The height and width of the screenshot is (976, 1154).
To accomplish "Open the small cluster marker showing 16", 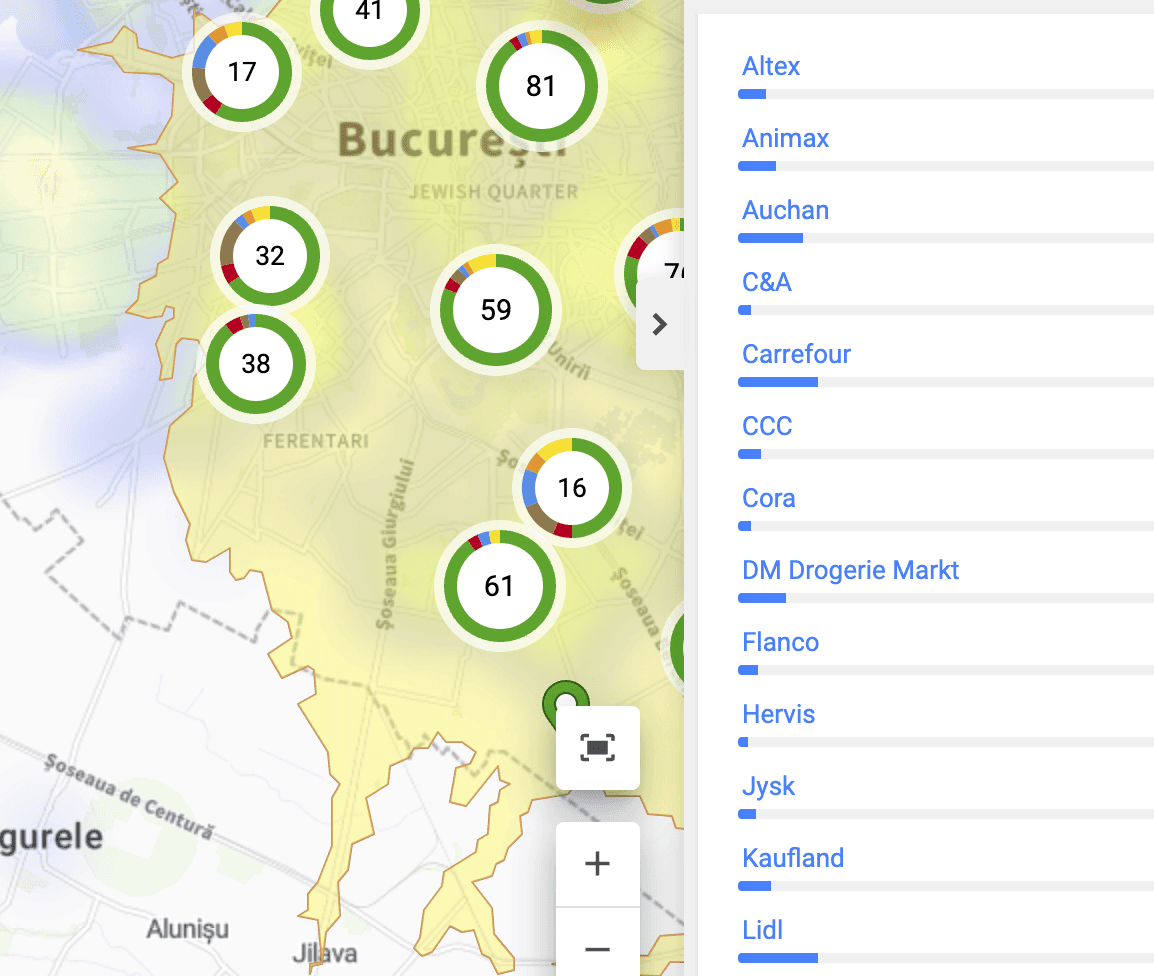I will click(571, 488).
